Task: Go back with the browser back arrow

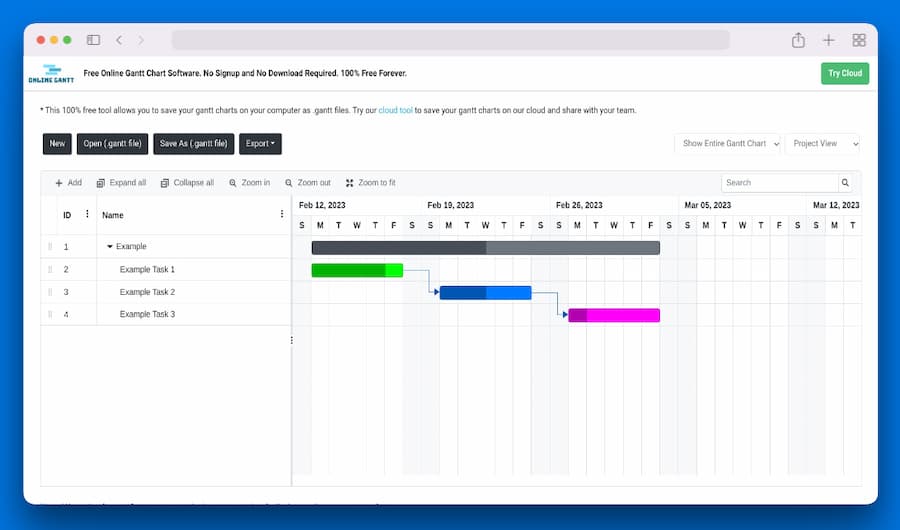Action: coord(119,40)
